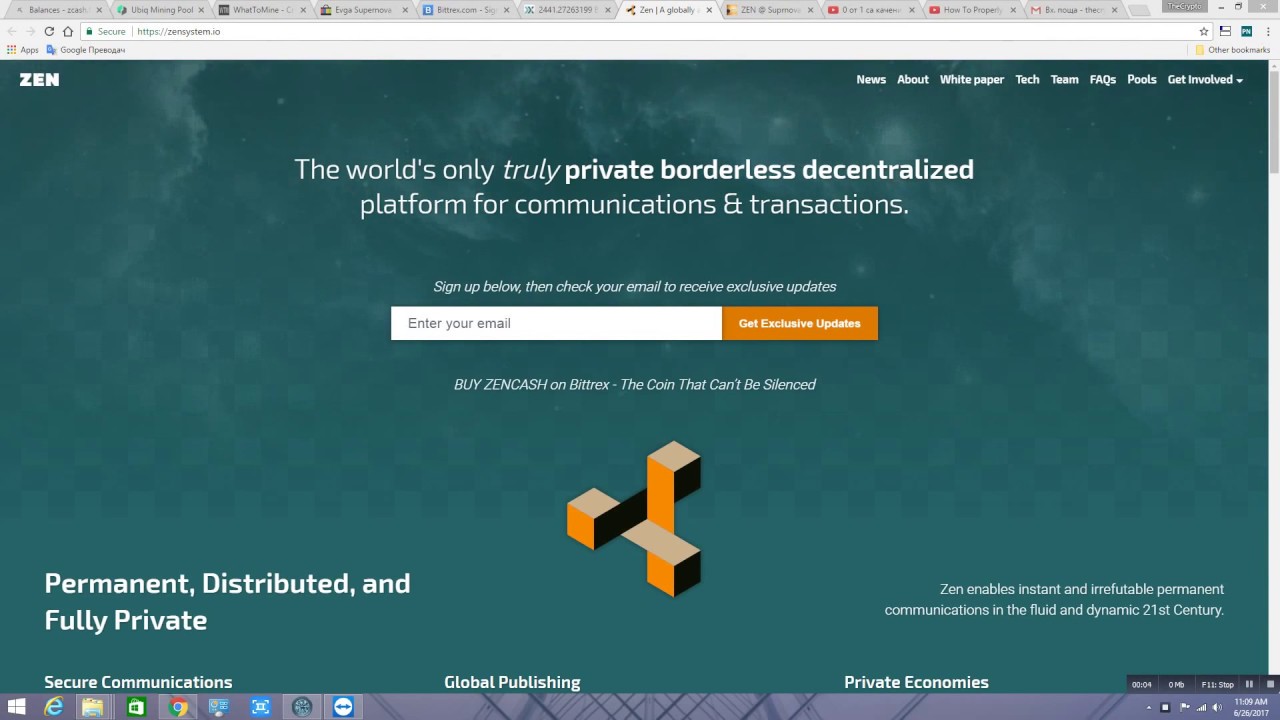
Task: Show hidden system tray icons
Action: pyautogui.click(x=1148, y=708)
